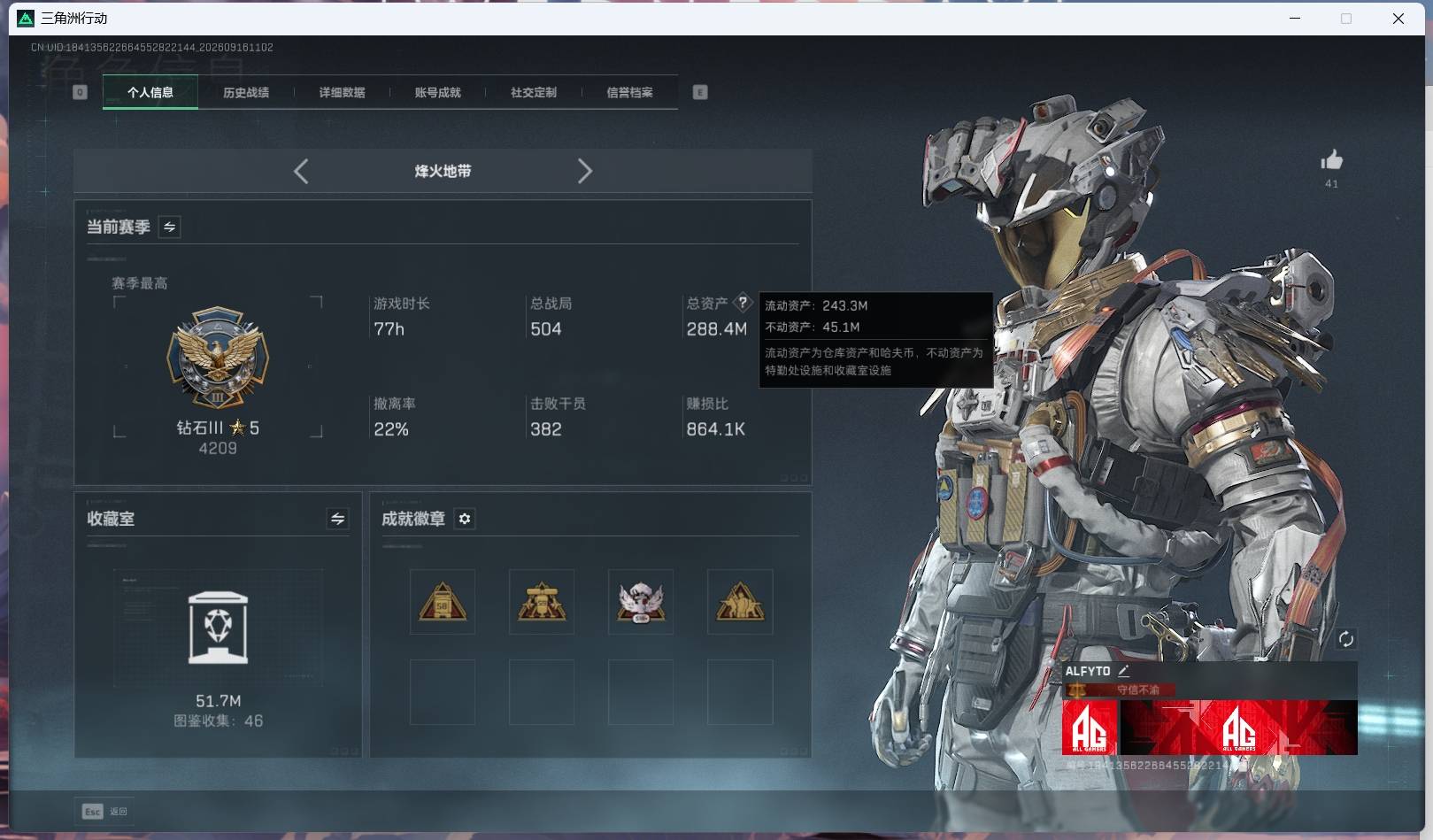Click the Esc 返回 back button
Screen dimensions: 1433x840
point(105,811)
